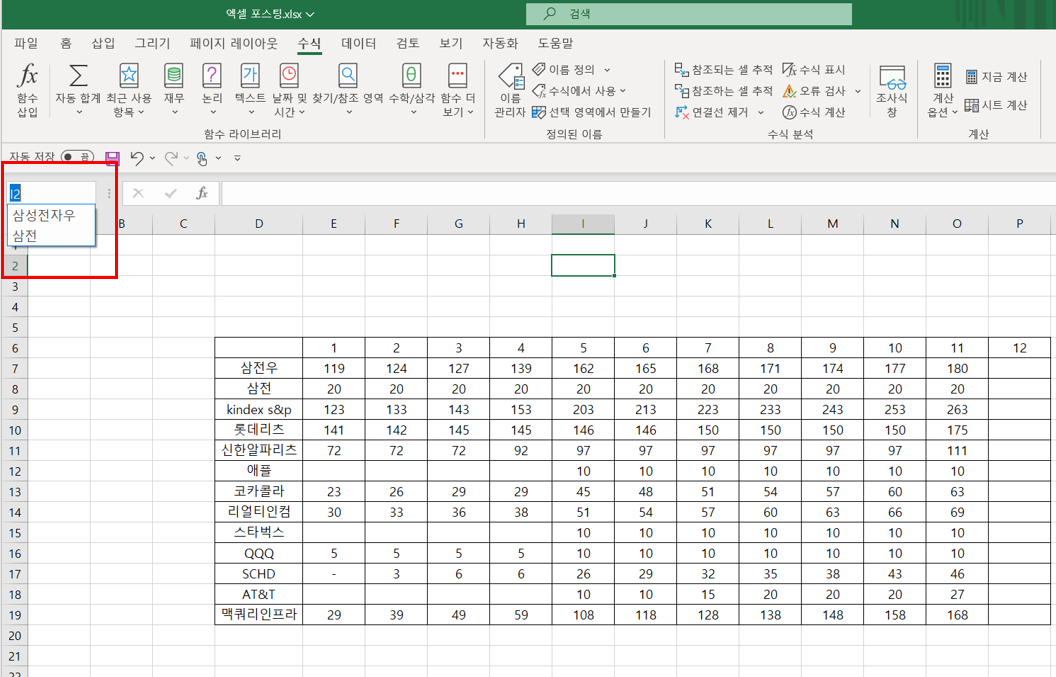Select row 7 header
Viewport: 1056px width, 677px height.
click(x=14, y=368)
